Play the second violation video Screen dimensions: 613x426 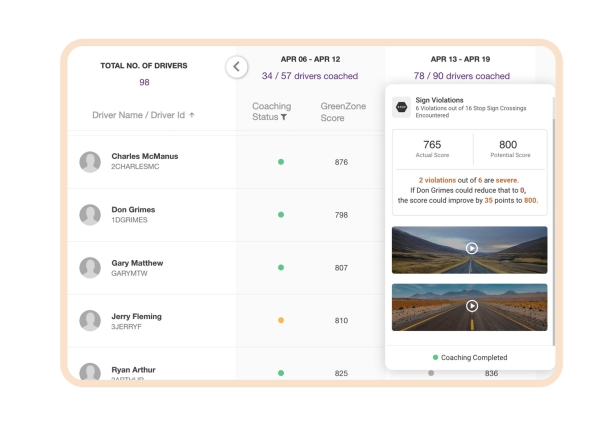click(471, 306)
